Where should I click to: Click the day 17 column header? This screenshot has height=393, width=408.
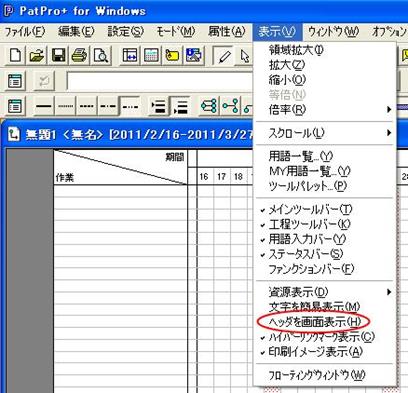coord(221,176)
